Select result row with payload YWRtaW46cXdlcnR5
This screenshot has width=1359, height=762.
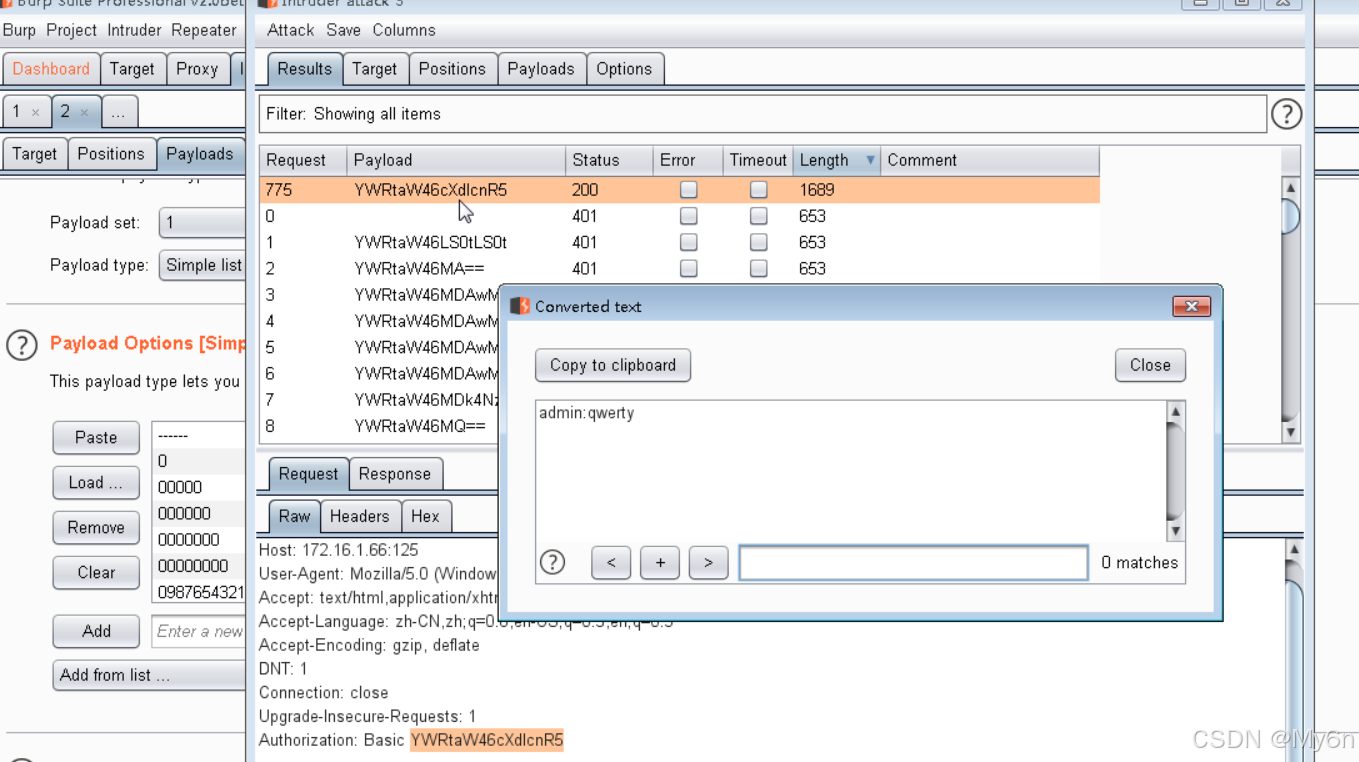coord(679,189)
